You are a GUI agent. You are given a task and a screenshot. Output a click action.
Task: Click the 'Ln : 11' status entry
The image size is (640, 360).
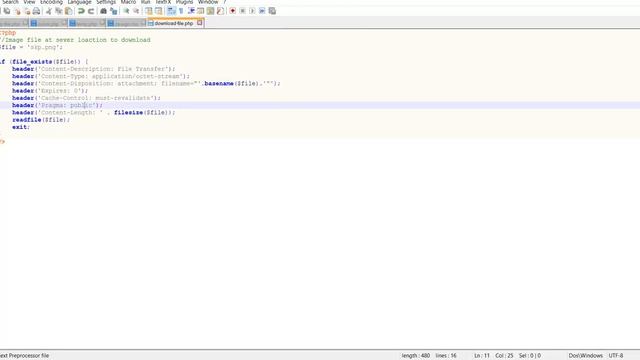482,356
